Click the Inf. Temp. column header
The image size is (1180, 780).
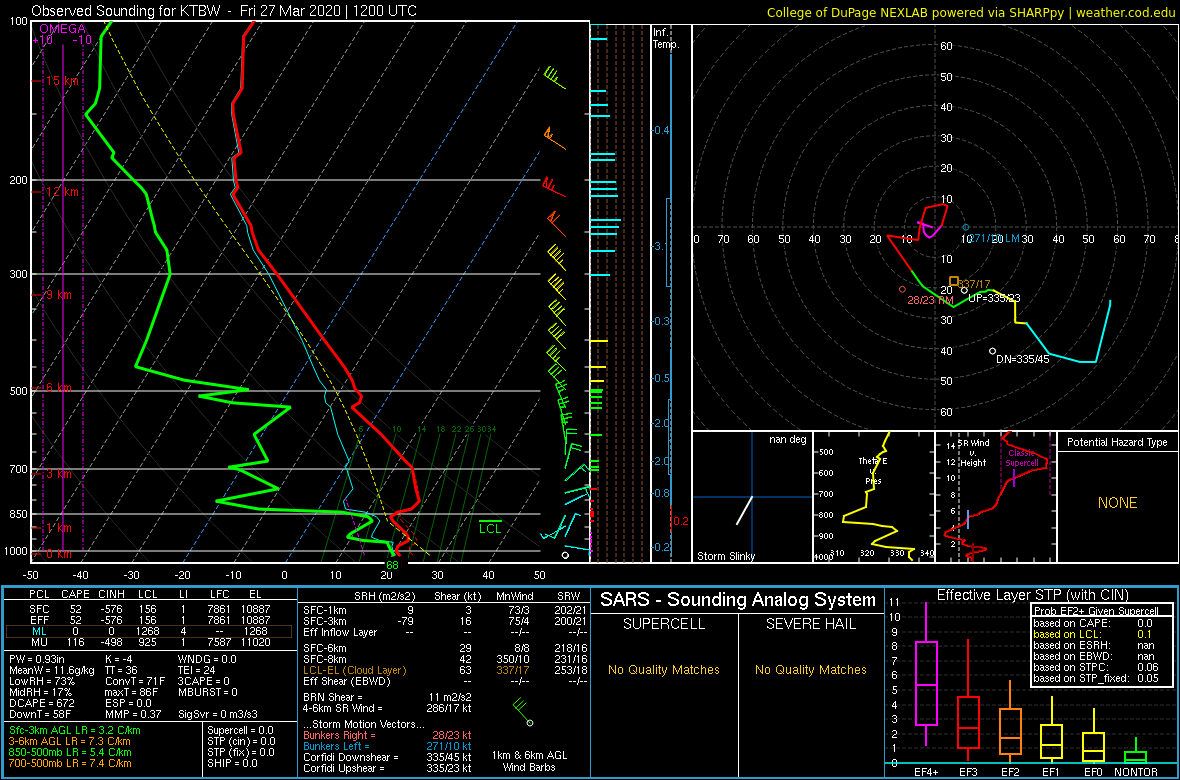pos(667,38)
